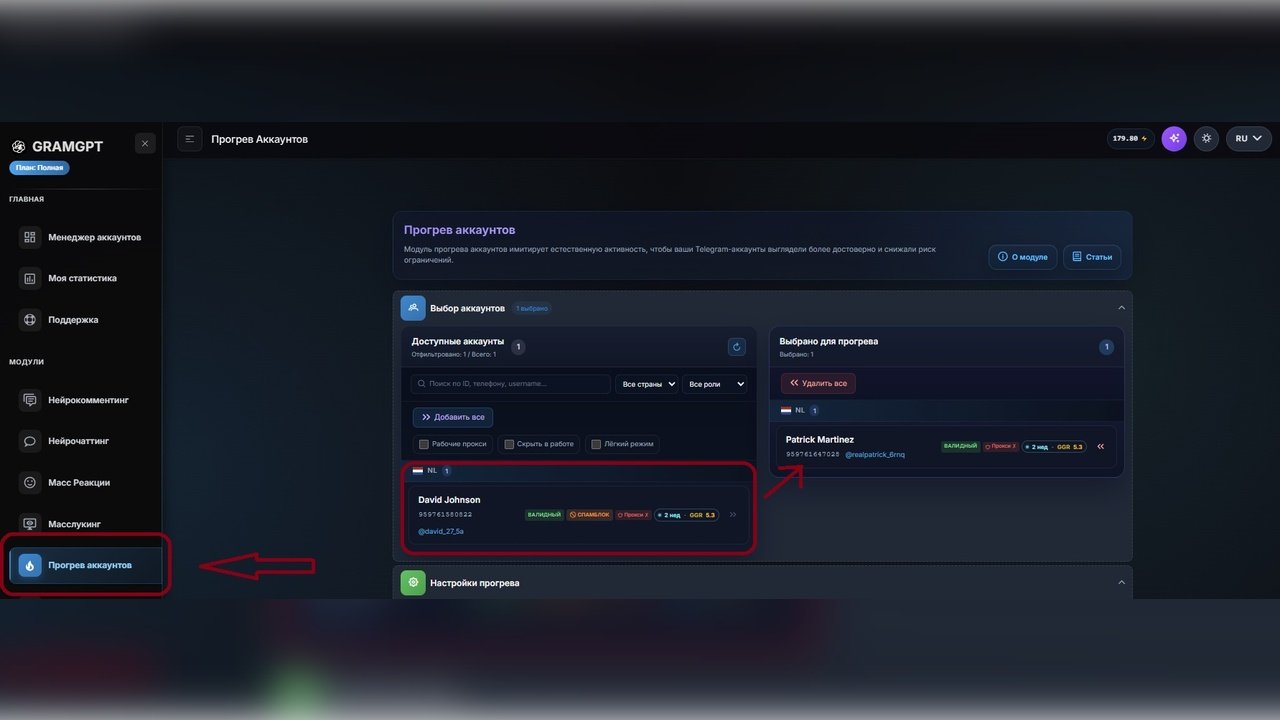Toggle the sidebar menu hamburger icon
The width and height of the screenshot is (1280, 720).
point(190,139)
